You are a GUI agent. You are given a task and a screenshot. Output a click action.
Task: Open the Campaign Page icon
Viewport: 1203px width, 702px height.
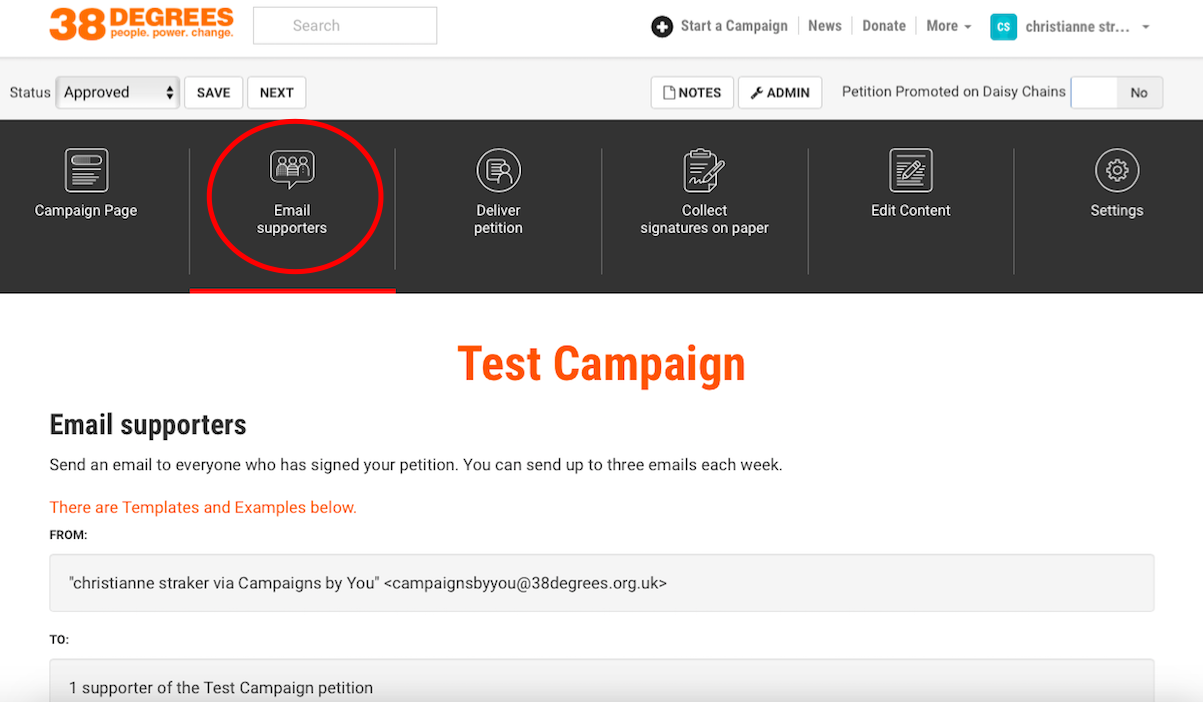(x=86, y=170)
